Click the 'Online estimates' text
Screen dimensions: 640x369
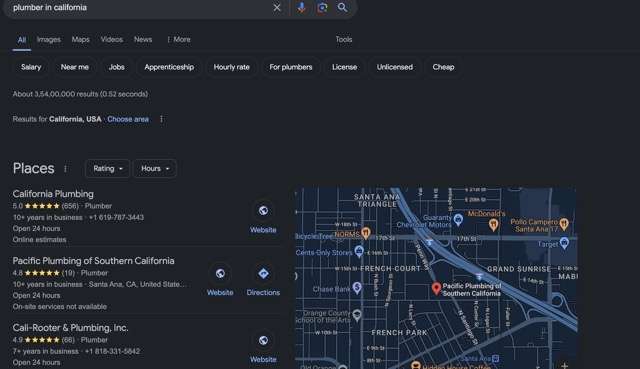click(x=40, y=240)
